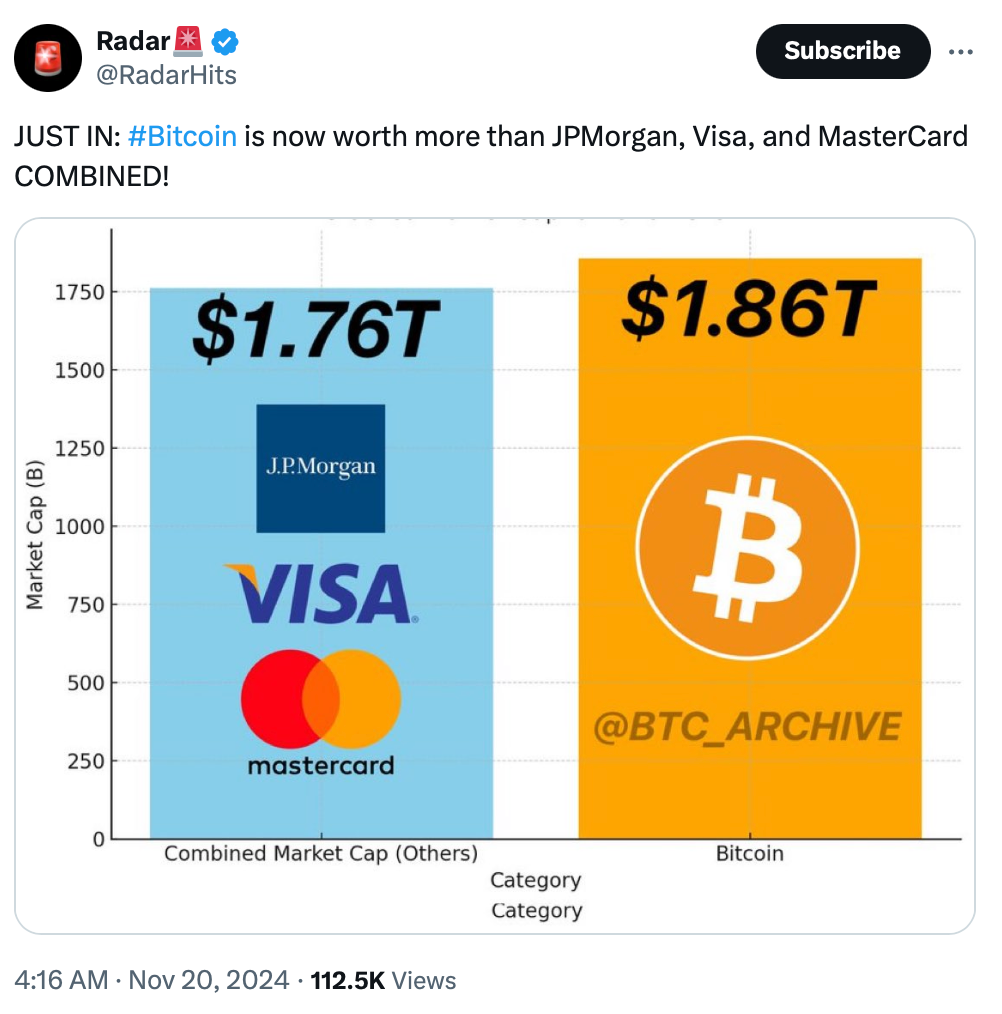Click the Bitcoin logo in the chart

click(x=747, y=550)
